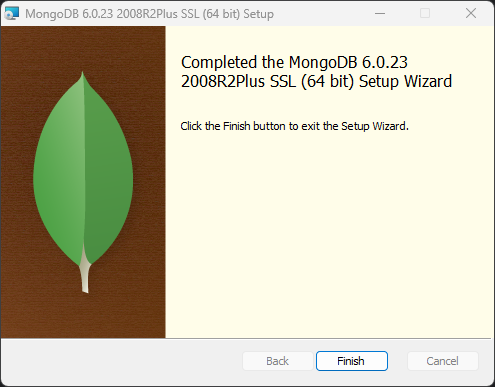Click the disabled maximize button
The height and width of the screenshot is (387, 495).
[x=425, y=13]
